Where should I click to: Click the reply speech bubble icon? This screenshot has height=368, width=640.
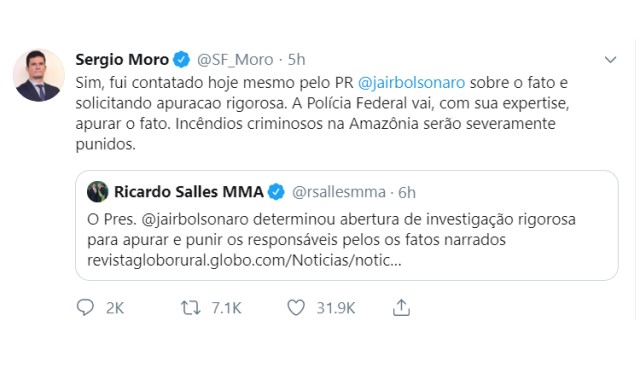tap(85, 308)
